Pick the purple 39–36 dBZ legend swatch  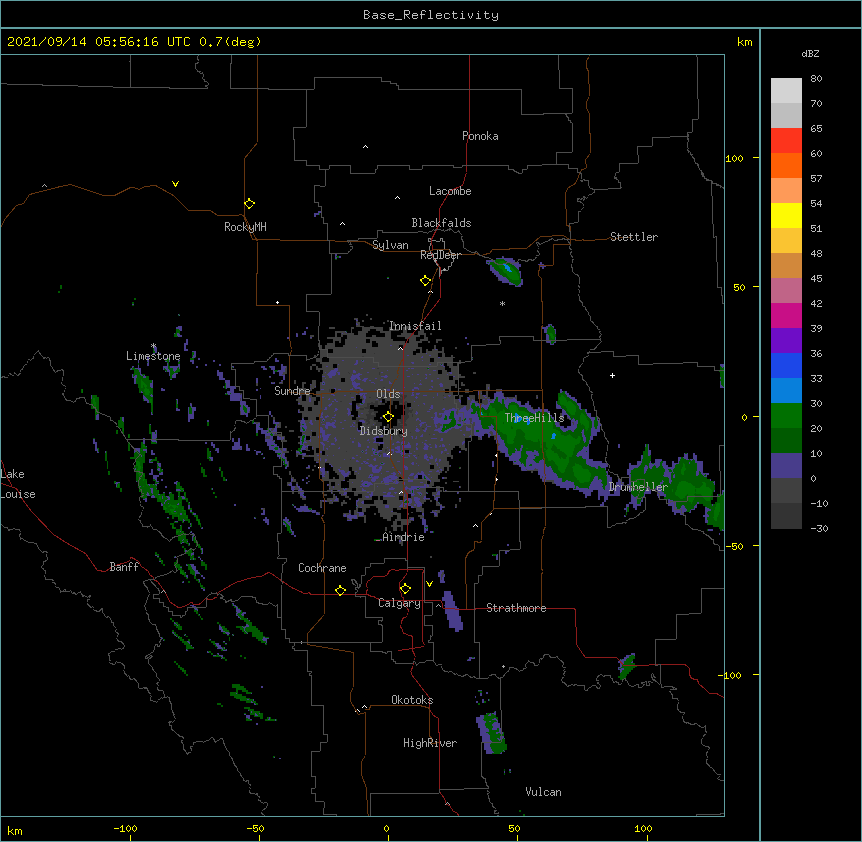click(786, 341)
